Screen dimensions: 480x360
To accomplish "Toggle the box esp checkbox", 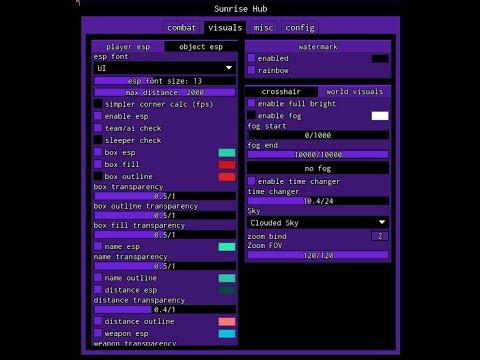I will [98, 152].
